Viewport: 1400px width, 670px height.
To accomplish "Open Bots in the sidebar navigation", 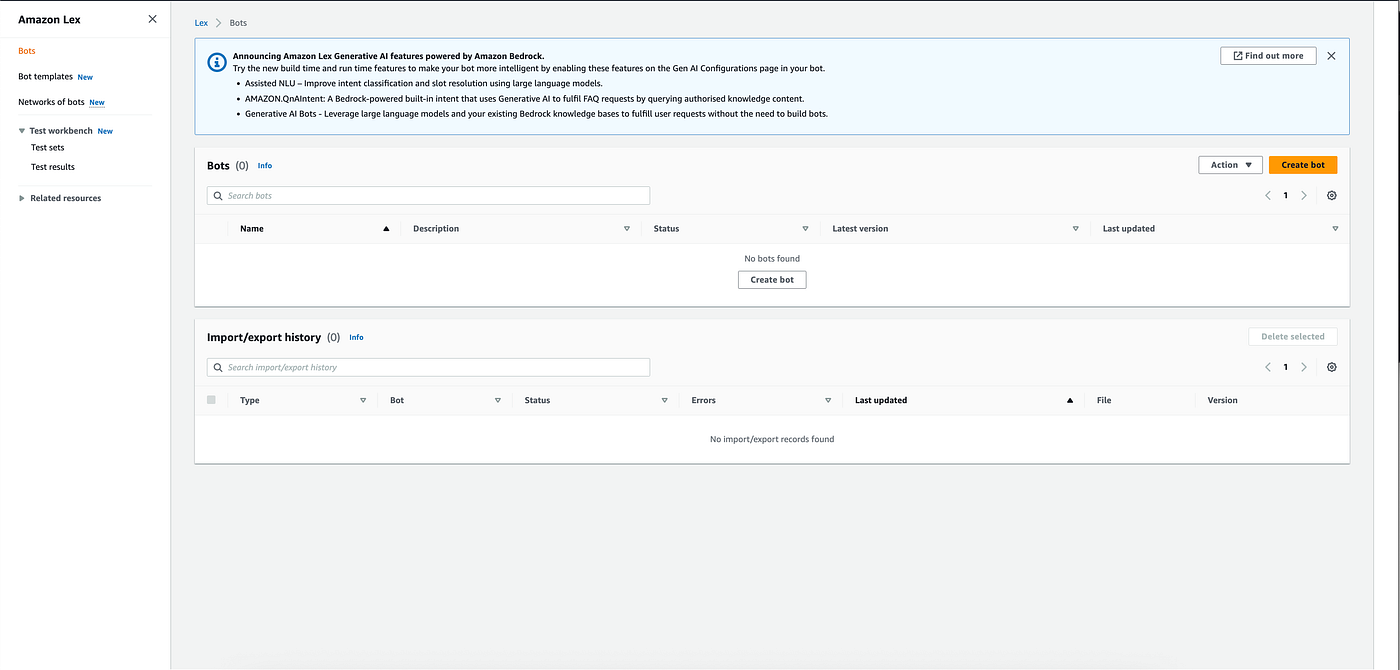I will [x=27, y=50].
